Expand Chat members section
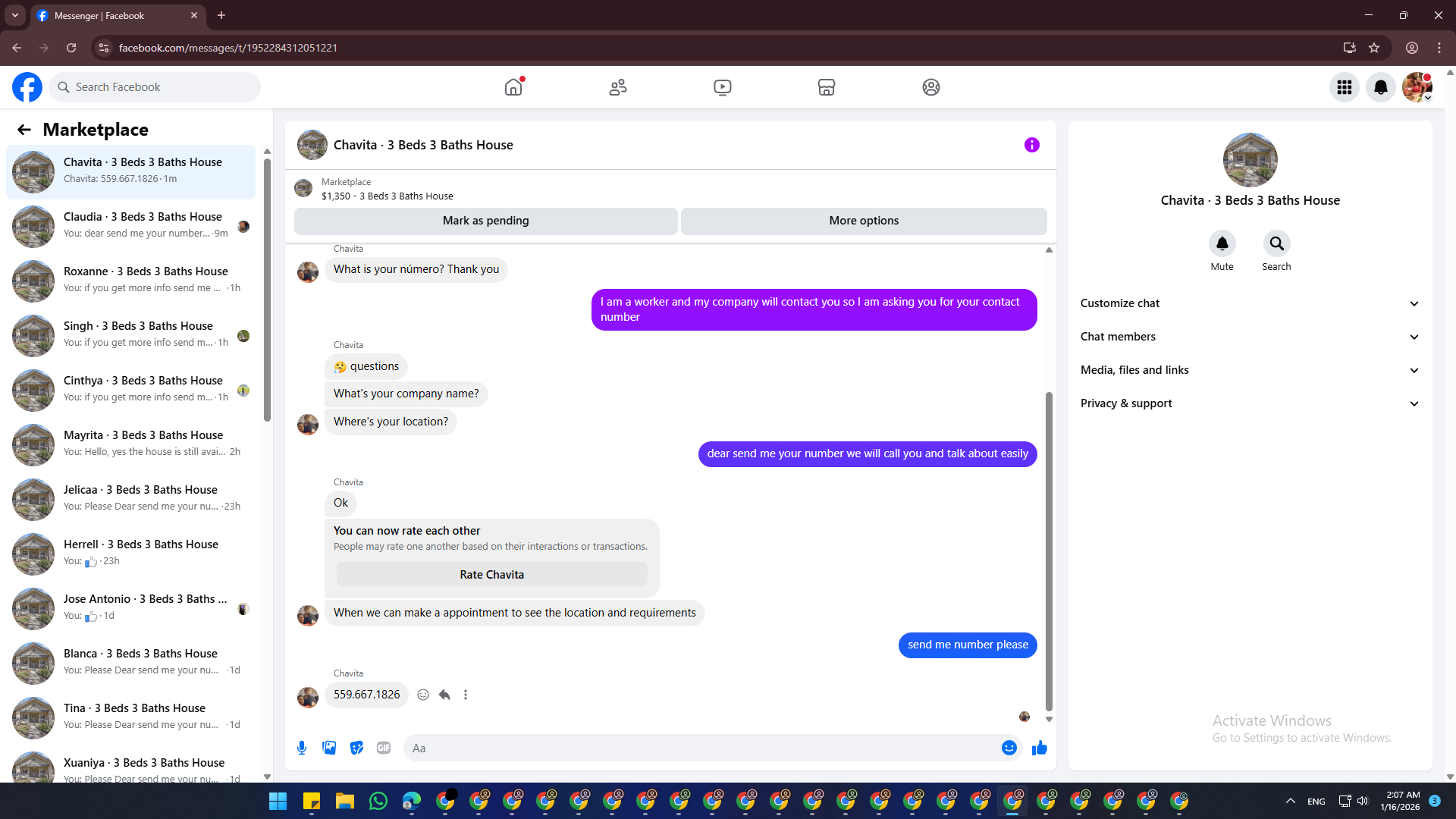This screenshot has height=819, width=1456. (x=1249, y=337)
